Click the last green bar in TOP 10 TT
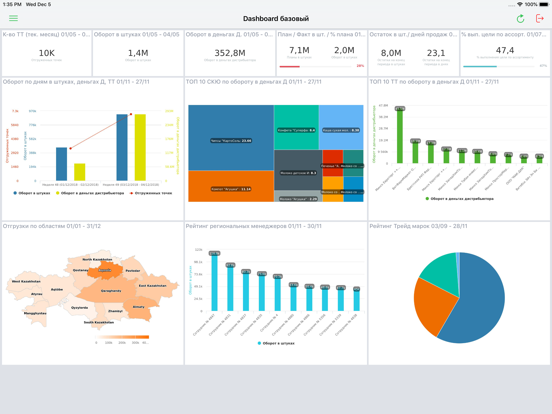The height and width of the screenshot is (414, 552). [539, 160]
